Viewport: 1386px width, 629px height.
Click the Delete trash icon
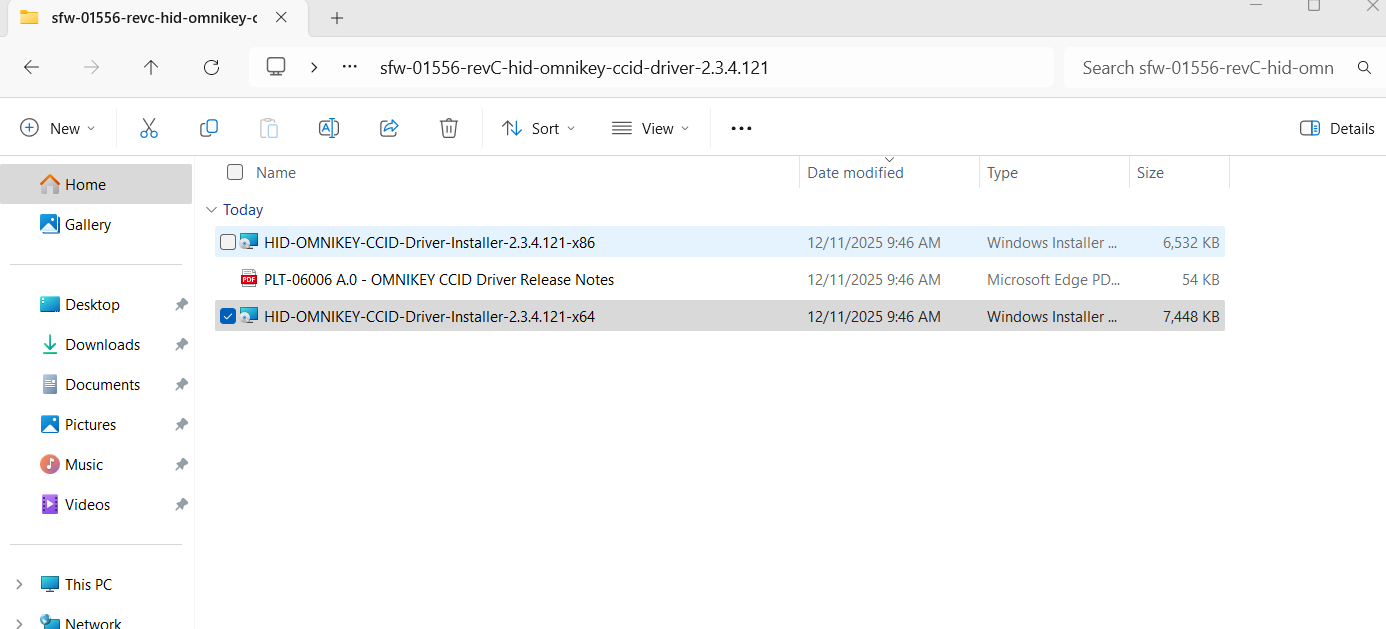tap(449, 128)
